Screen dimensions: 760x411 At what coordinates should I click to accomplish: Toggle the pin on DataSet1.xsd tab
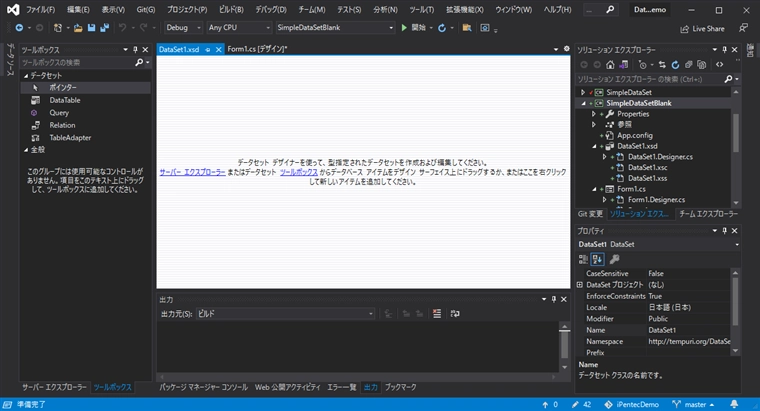tap(208, 49)
